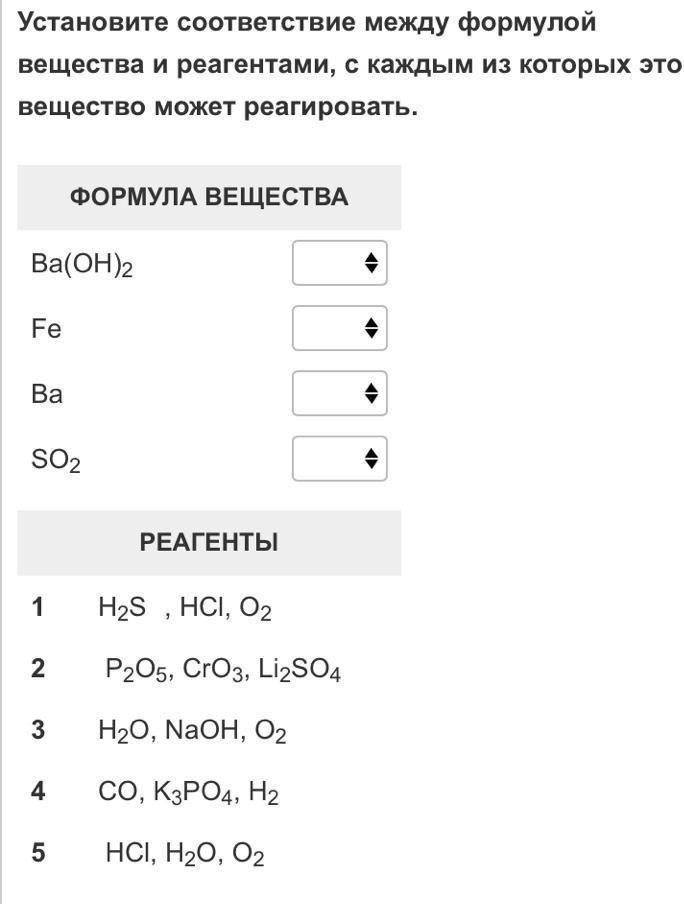Click reagent set P2O5, CrO3, Li2SO4
The image size is (684, 904).
coord(223,670)
